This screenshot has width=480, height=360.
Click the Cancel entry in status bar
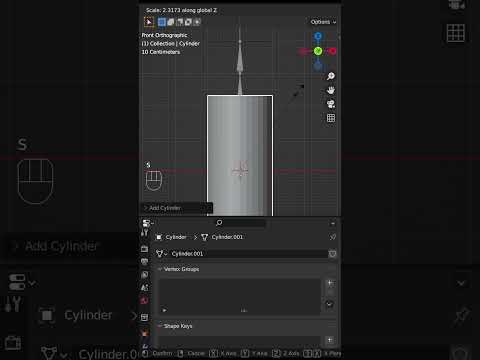pos(192,353)
